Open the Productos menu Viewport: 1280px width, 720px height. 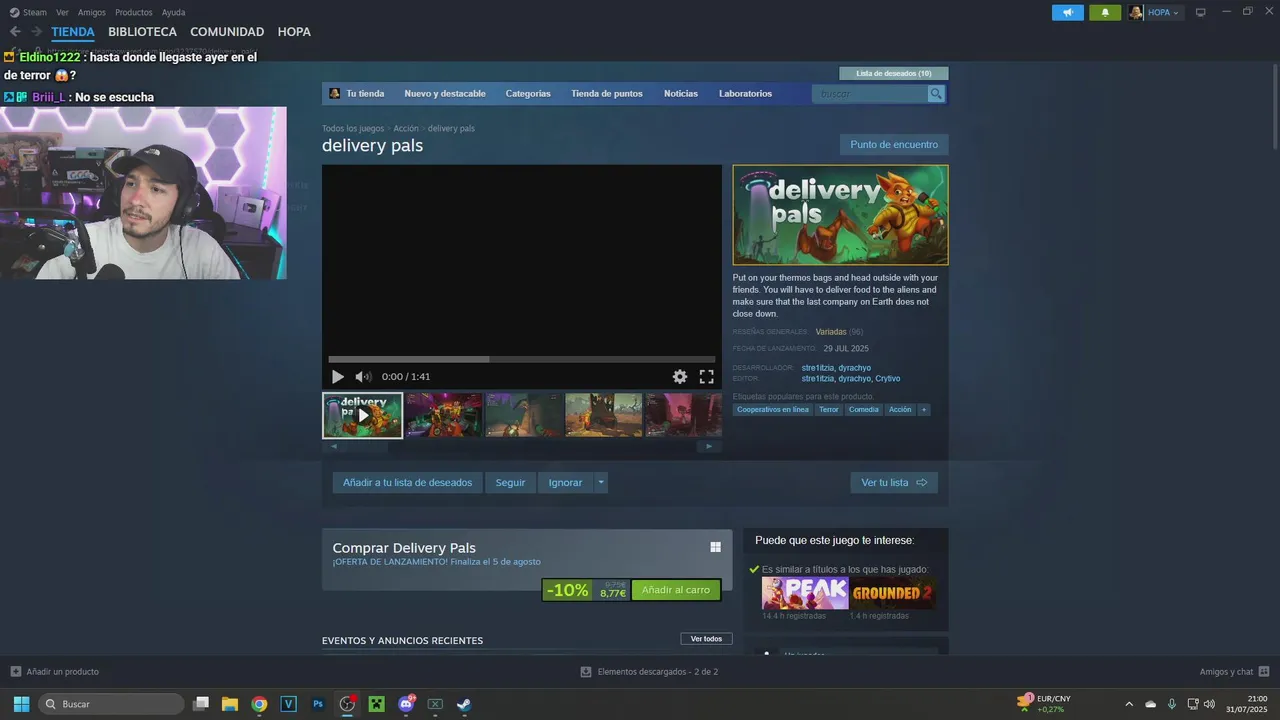tap(134, 12)
